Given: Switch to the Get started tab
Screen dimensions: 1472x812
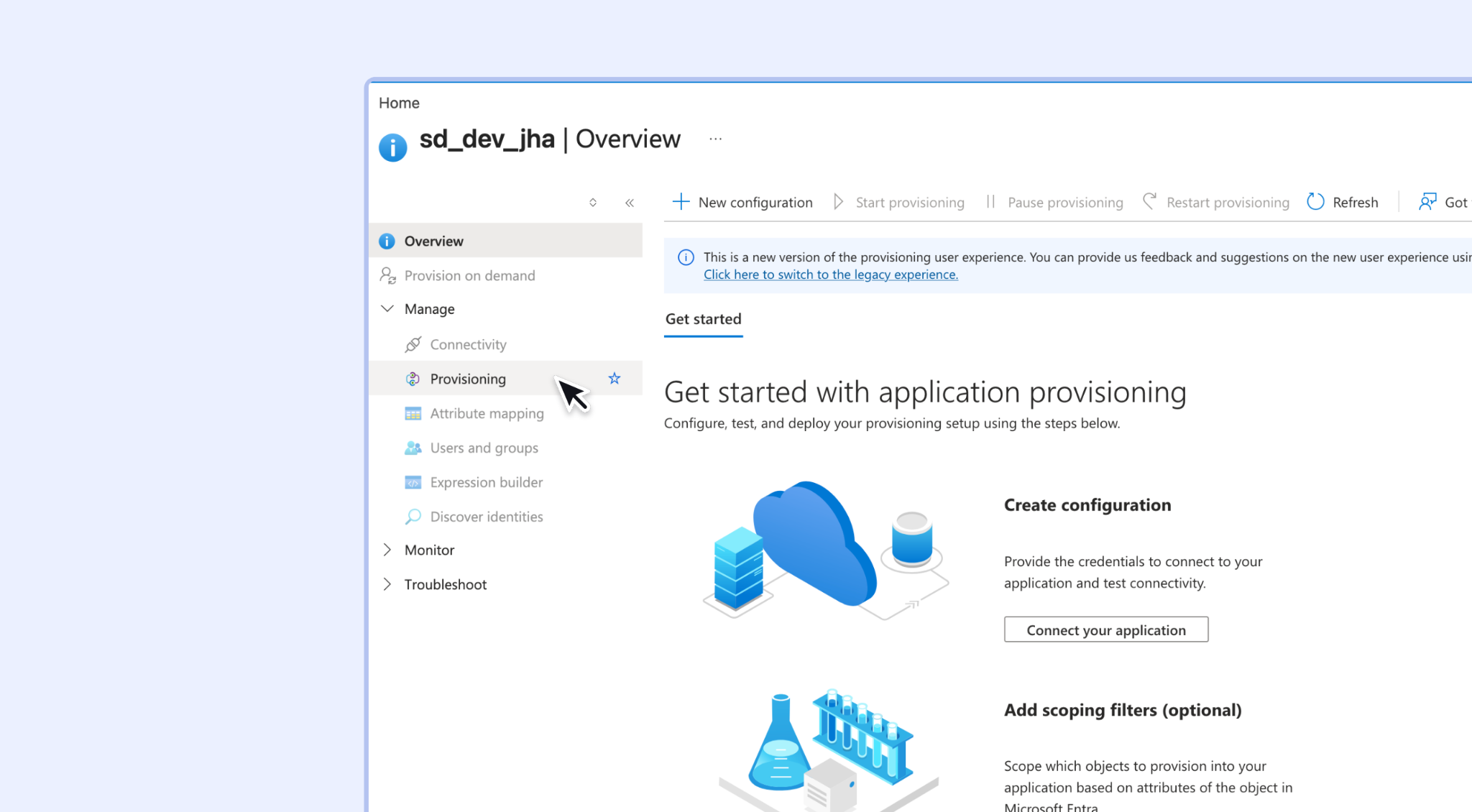Looking at the screenshot, I should pos(703,319).
